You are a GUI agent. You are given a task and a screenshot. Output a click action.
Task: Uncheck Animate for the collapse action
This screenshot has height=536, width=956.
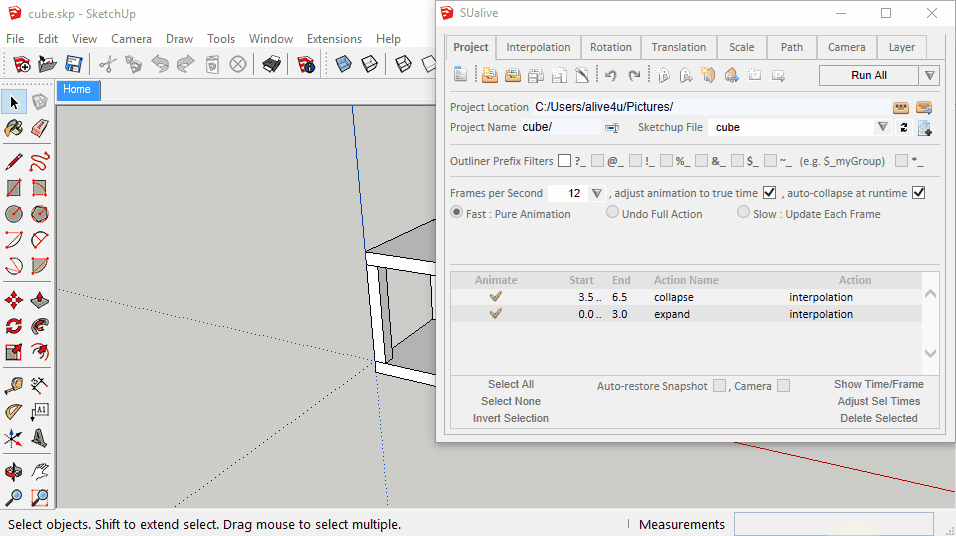(x=496, y=296)
